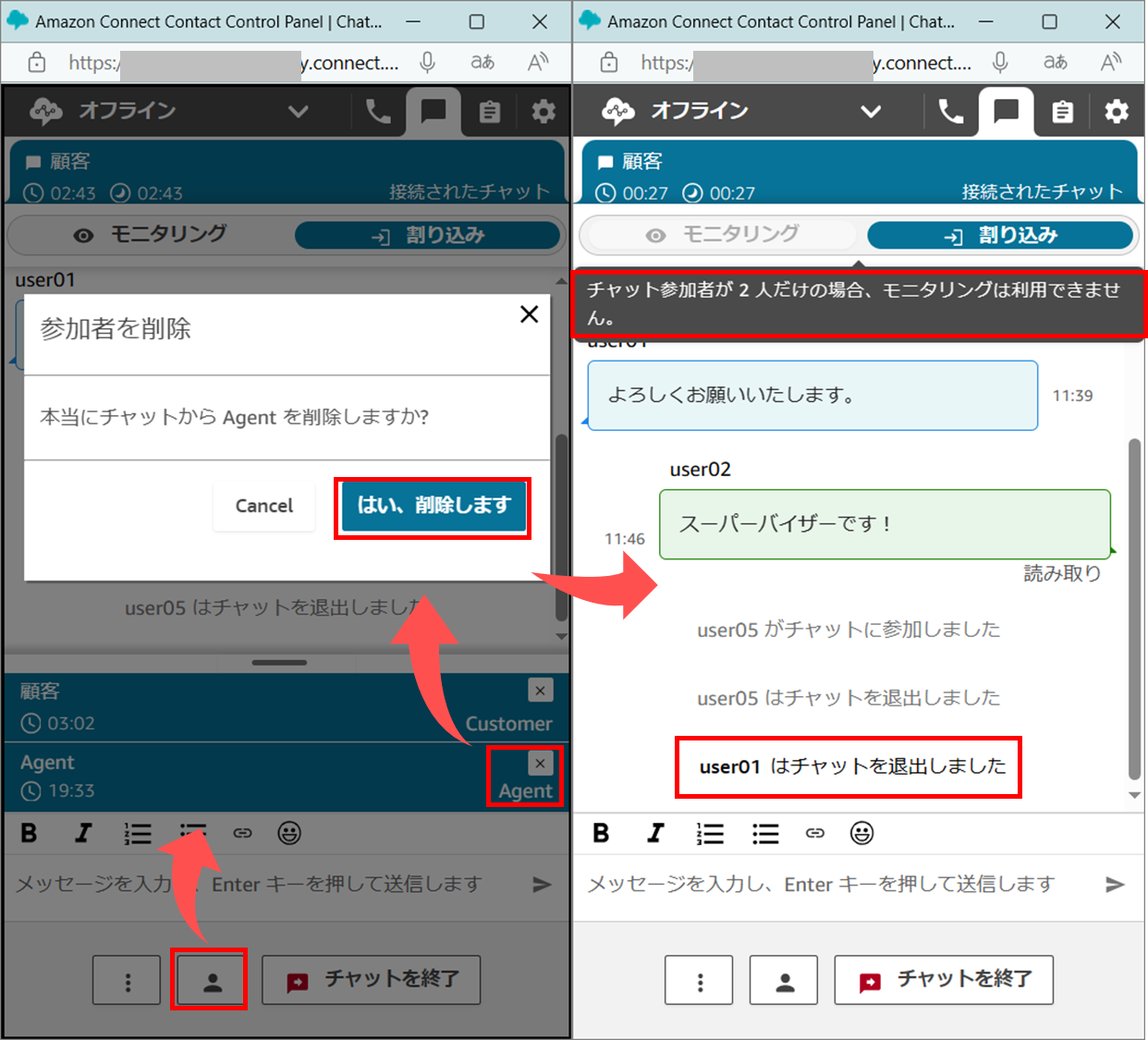This screenshot has height=1040, width=1148.
Task: Open chat tab in left panel
Action: [x=433, y=112]
